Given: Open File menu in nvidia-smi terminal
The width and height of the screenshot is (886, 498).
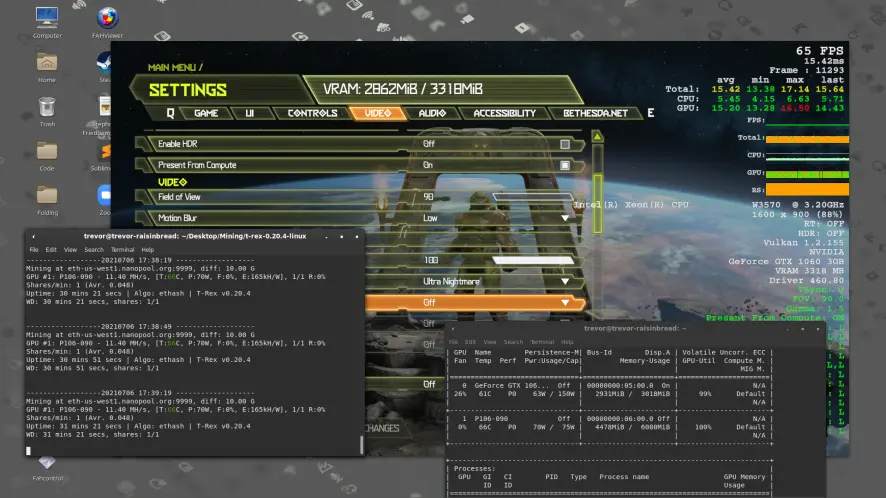Looking at the screenshot, I should [453, 342].
